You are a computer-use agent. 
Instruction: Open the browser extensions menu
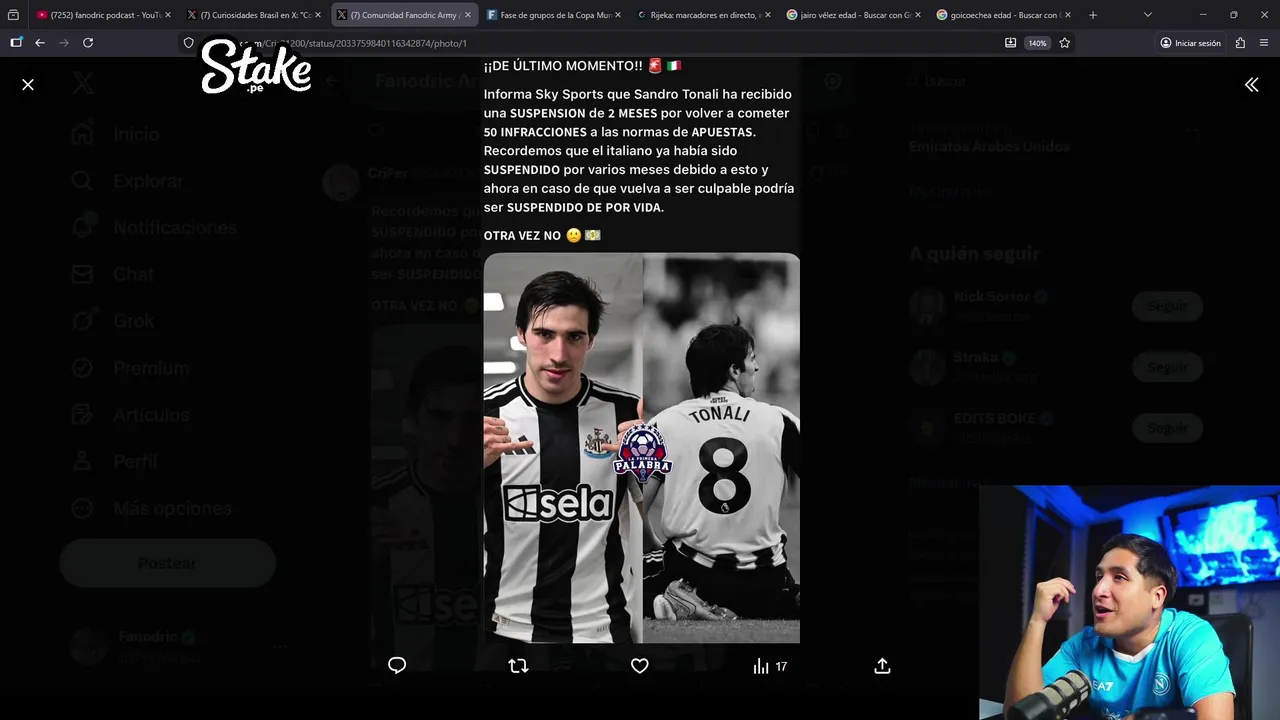click(x=1240, y=43)
